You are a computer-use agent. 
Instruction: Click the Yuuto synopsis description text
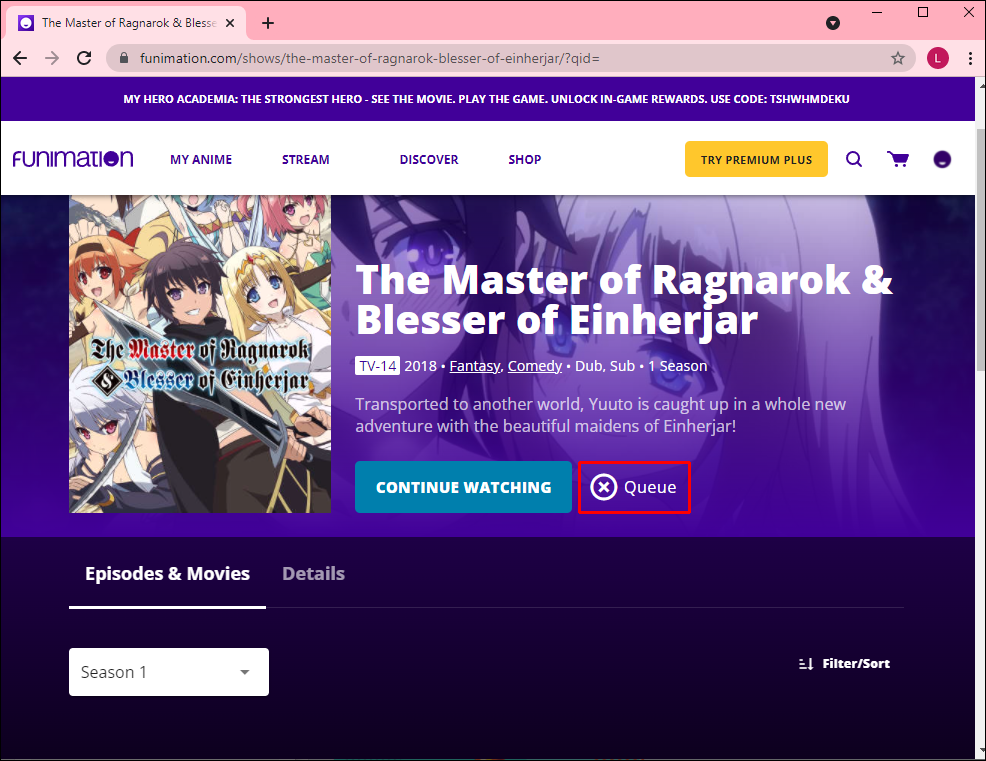601,415
